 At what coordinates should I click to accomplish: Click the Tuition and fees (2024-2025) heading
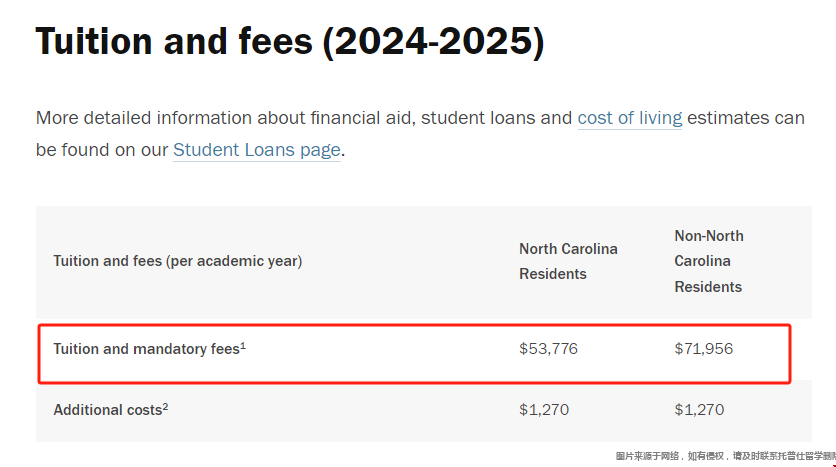point(290,42)
